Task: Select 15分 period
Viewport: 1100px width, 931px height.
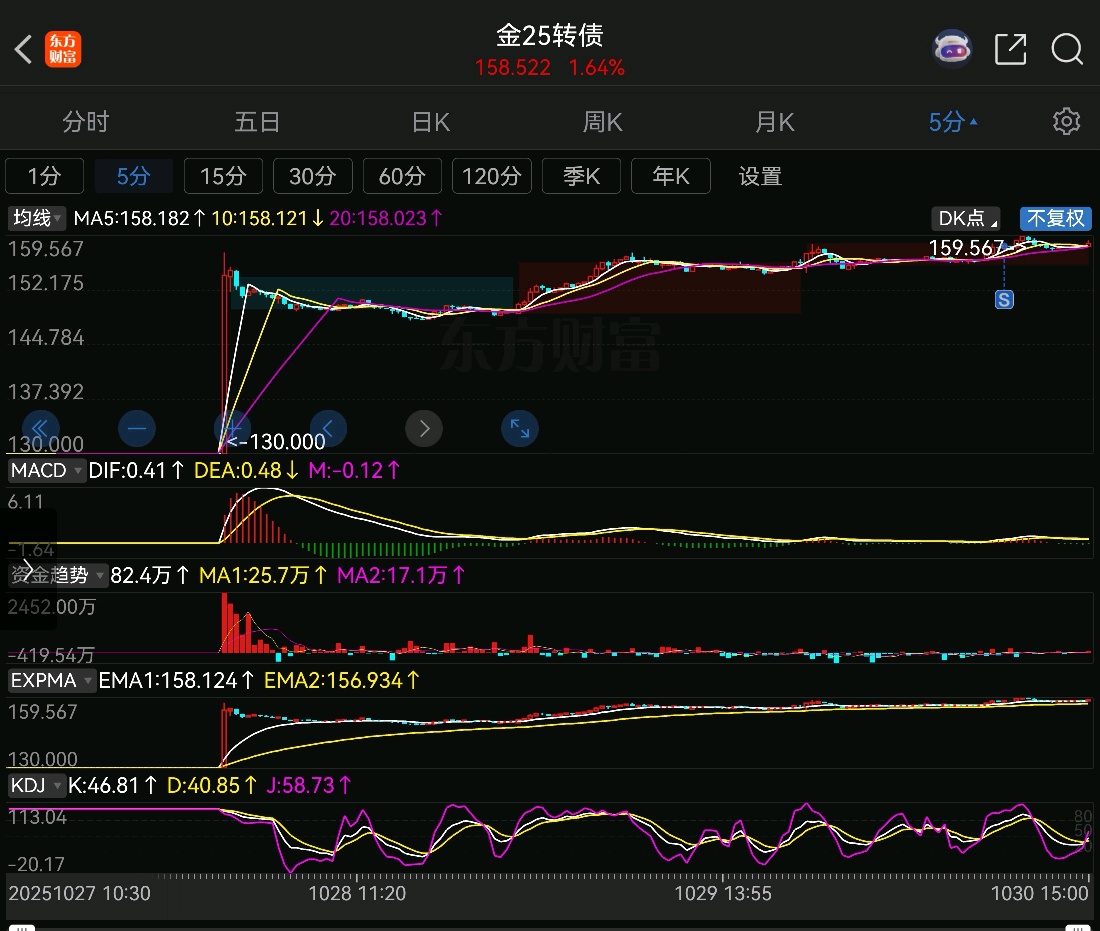Action: click(x=223, y=175)
